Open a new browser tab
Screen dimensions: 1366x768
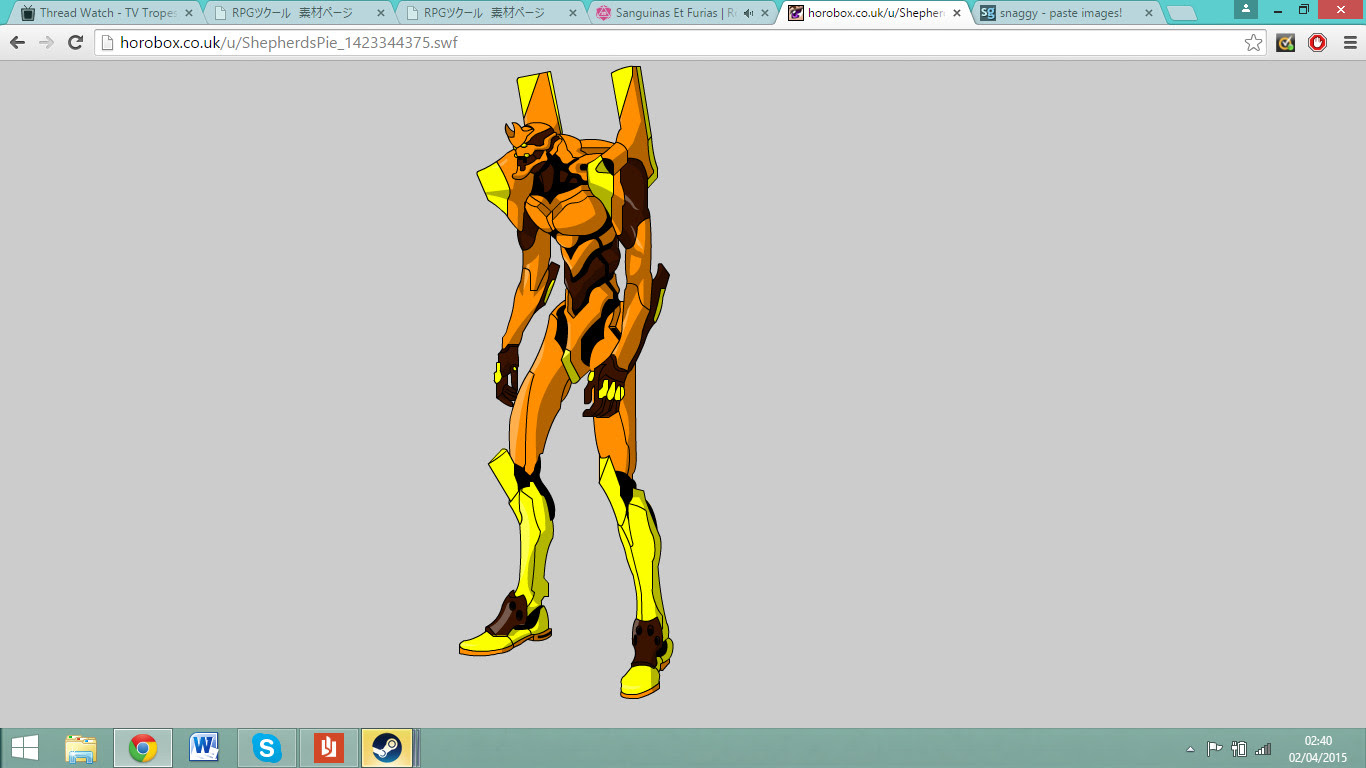coord(1182,14)
